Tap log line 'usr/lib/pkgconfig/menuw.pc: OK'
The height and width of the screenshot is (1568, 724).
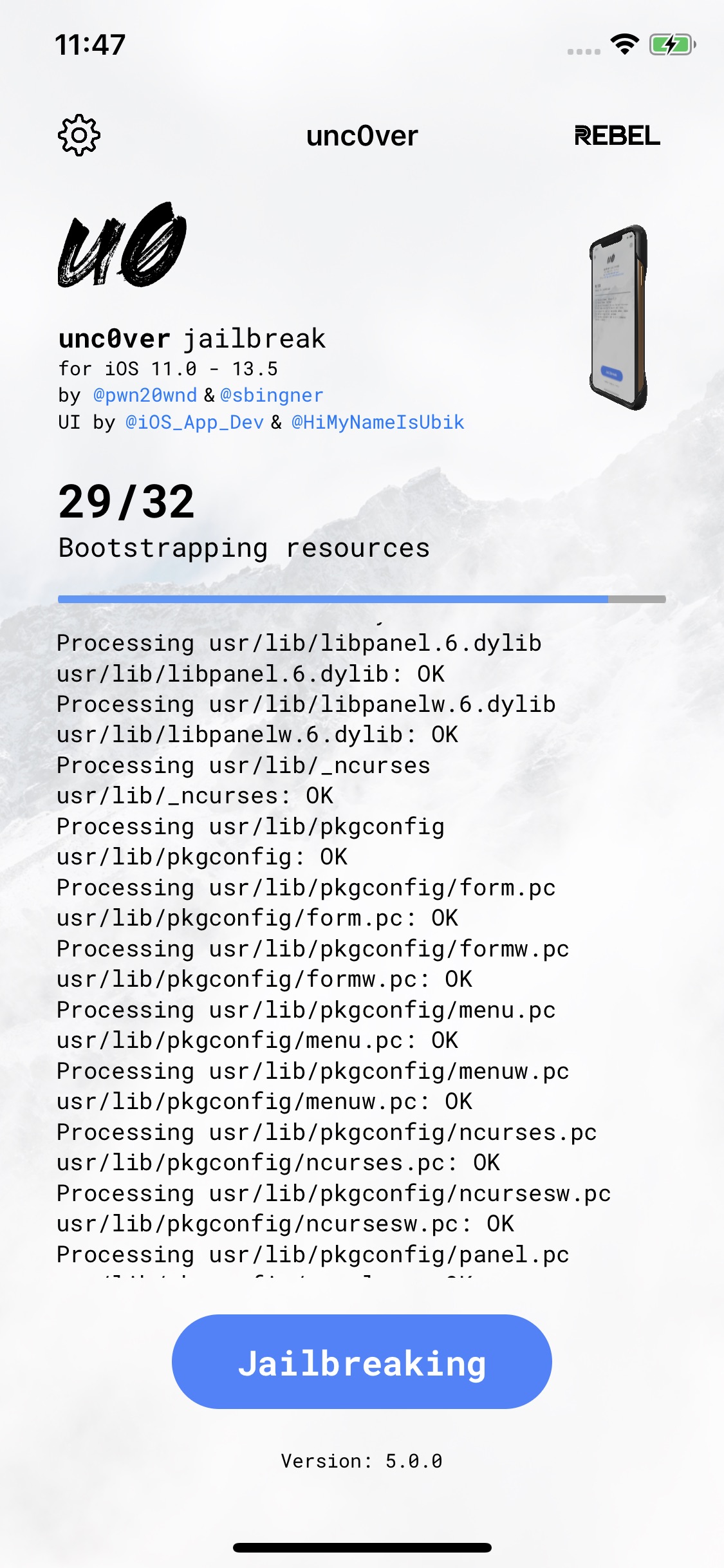click(265, 1101)
